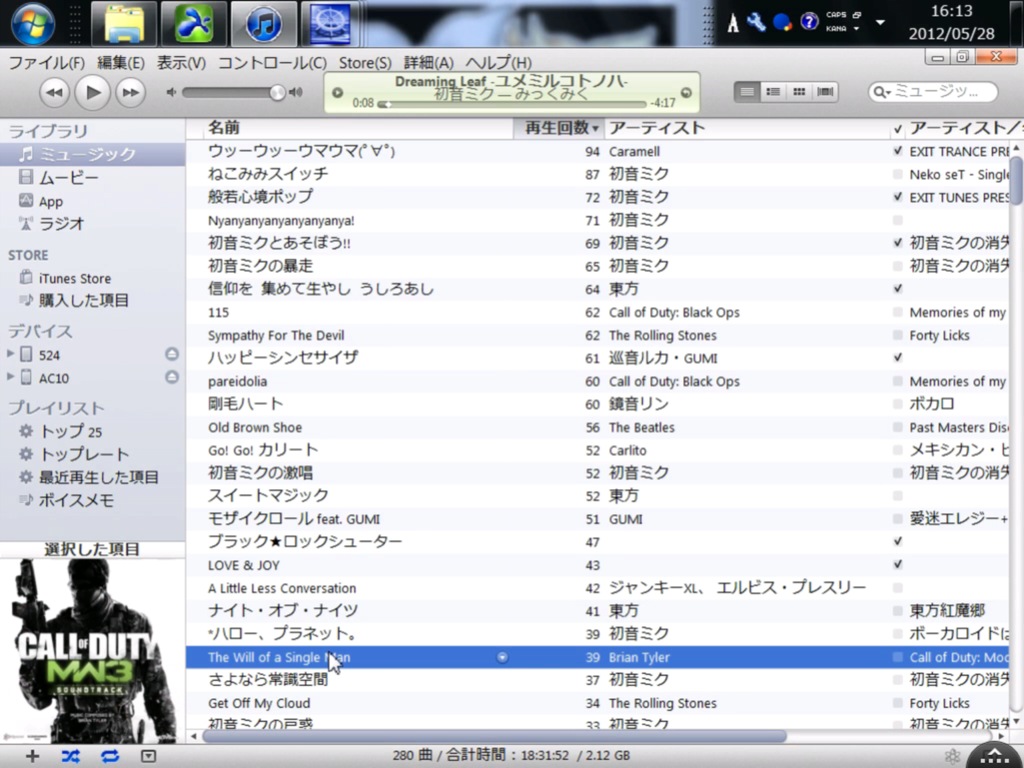Click the Previous track rewind button
Screen dimensions: 1024x768
pos(54,93)
